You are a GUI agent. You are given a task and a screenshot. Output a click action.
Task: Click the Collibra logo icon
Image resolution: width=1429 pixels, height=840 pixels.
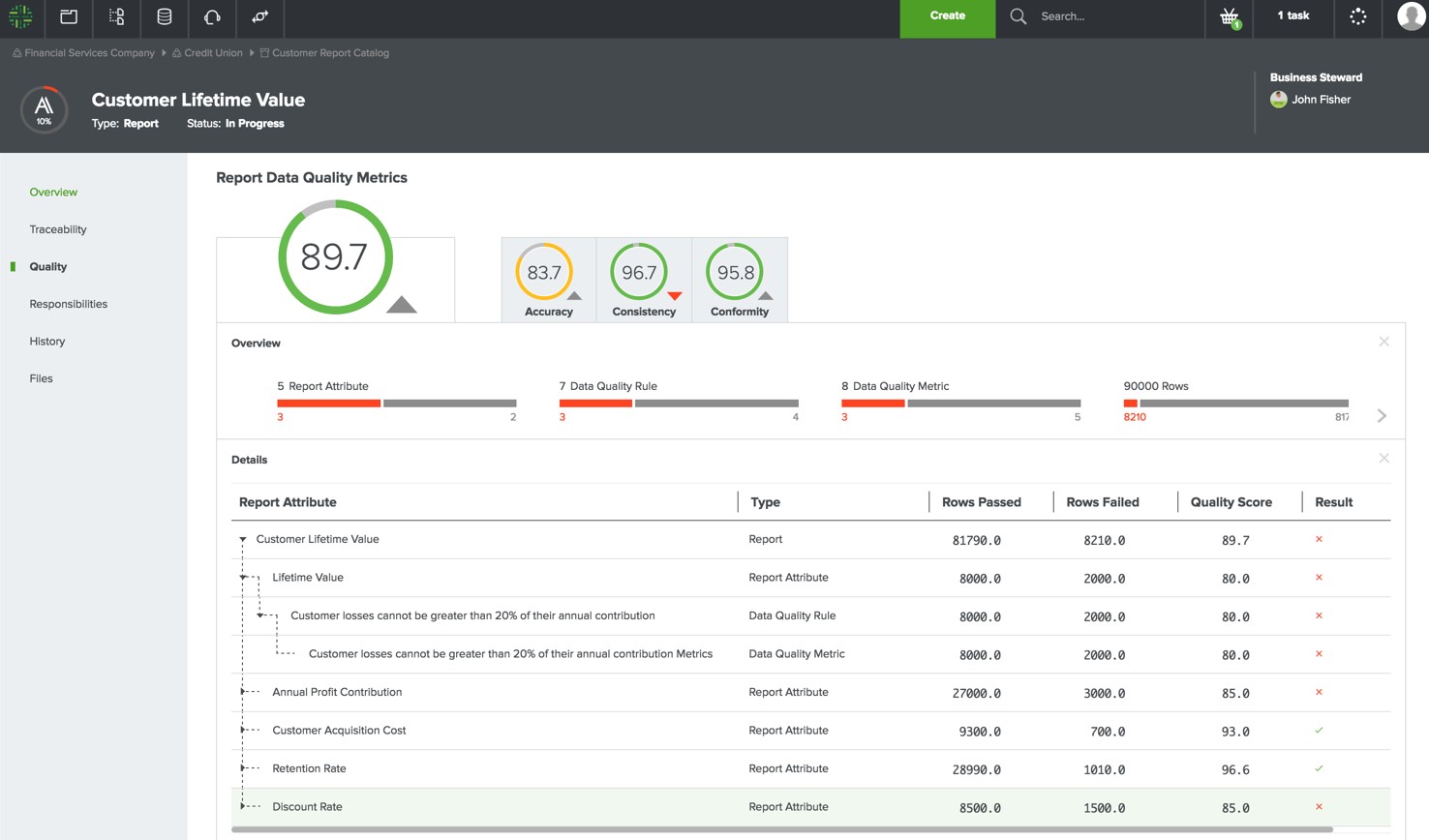coord(20,16)
